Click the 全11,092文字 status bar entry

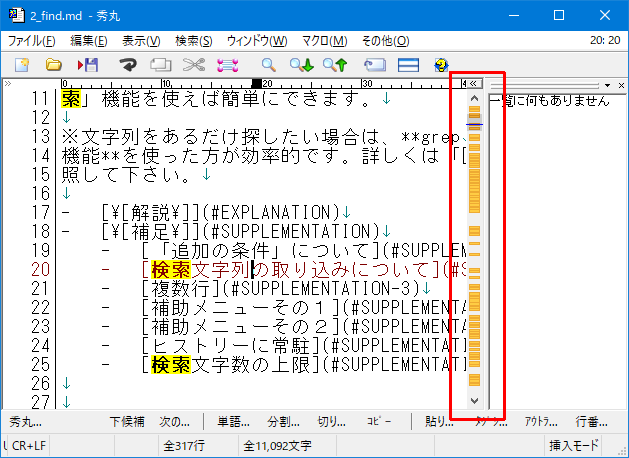pyautogui.click(x=277, y=446)
